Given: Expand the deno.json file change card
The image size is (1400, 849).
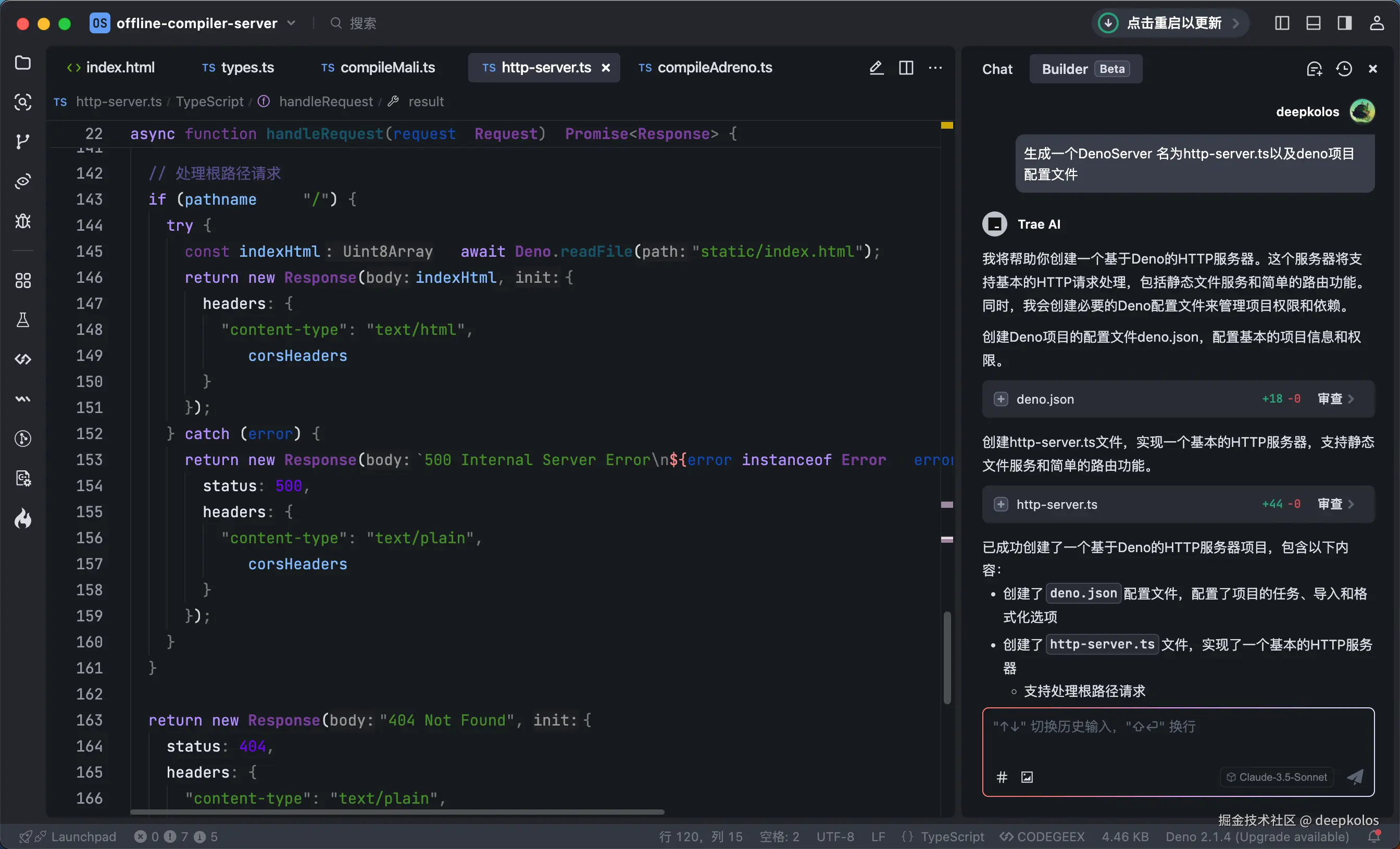Looking at the screenshot, I should pos(1001,399).
